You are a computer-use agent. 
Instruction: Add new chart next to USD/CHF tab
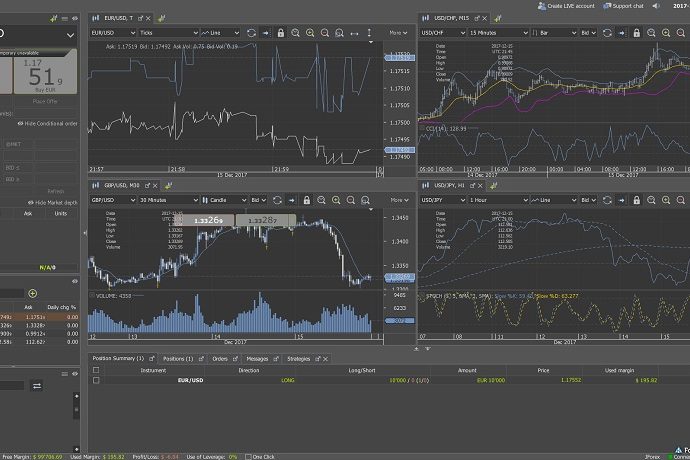point(498,18)
